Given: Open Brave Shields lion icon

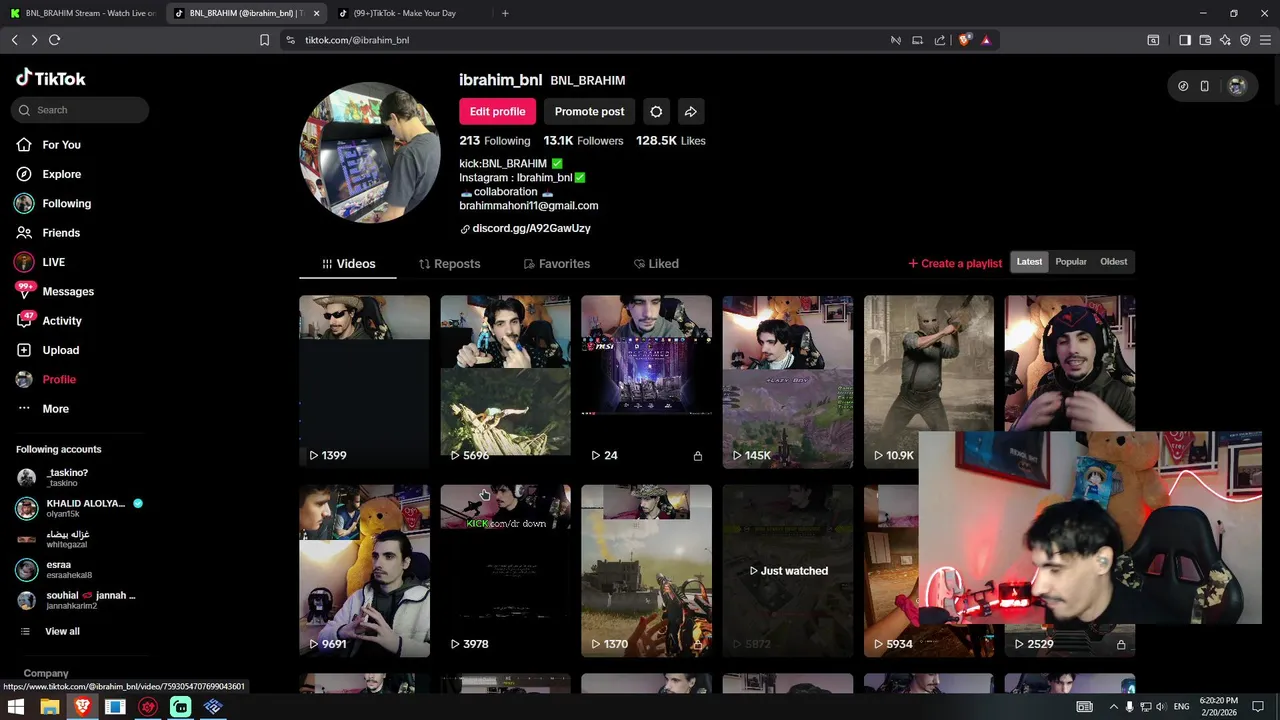Looking at the screenshot, I should pyautogui.click(x=964, y=40).
